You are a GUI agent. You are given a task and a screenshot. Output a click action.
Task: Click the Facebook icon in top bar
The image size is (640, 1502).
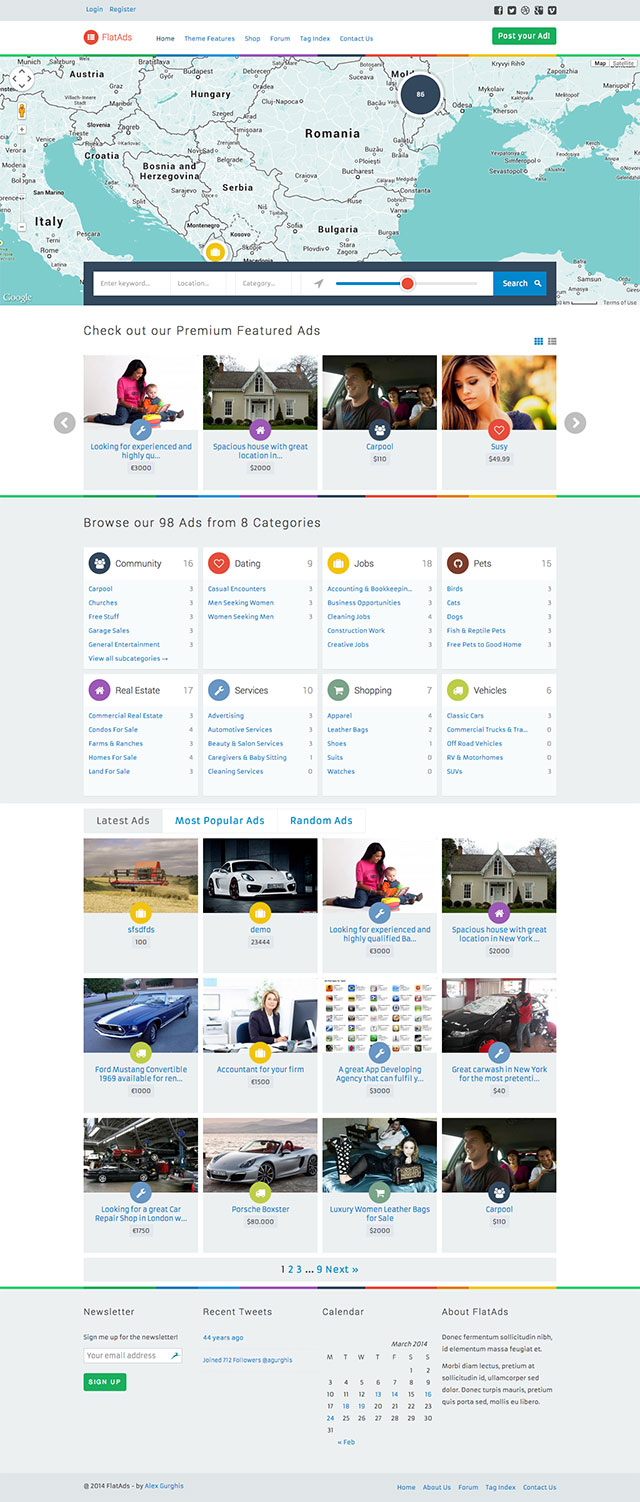(x=499, y=10)
